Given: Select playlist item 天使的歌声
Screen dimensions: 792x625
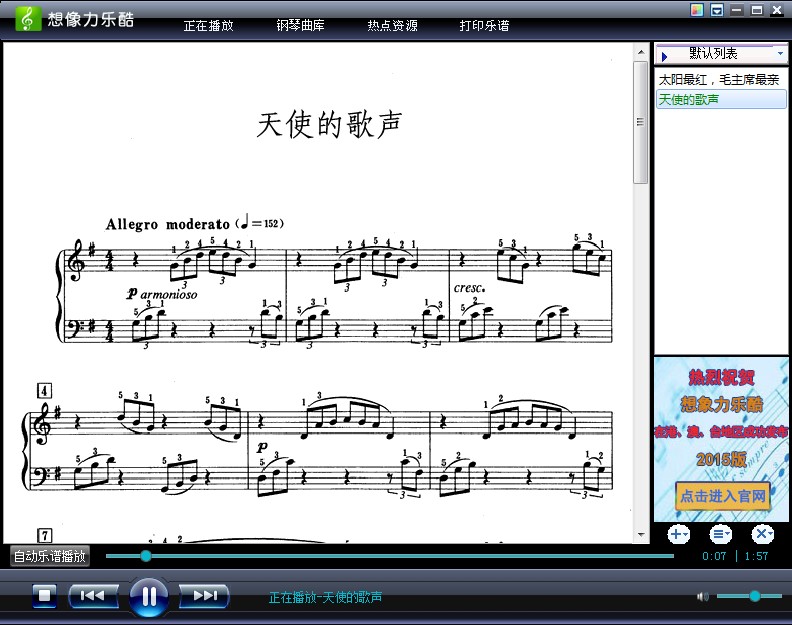Looking at the screenshot, I should coord(721,99).
